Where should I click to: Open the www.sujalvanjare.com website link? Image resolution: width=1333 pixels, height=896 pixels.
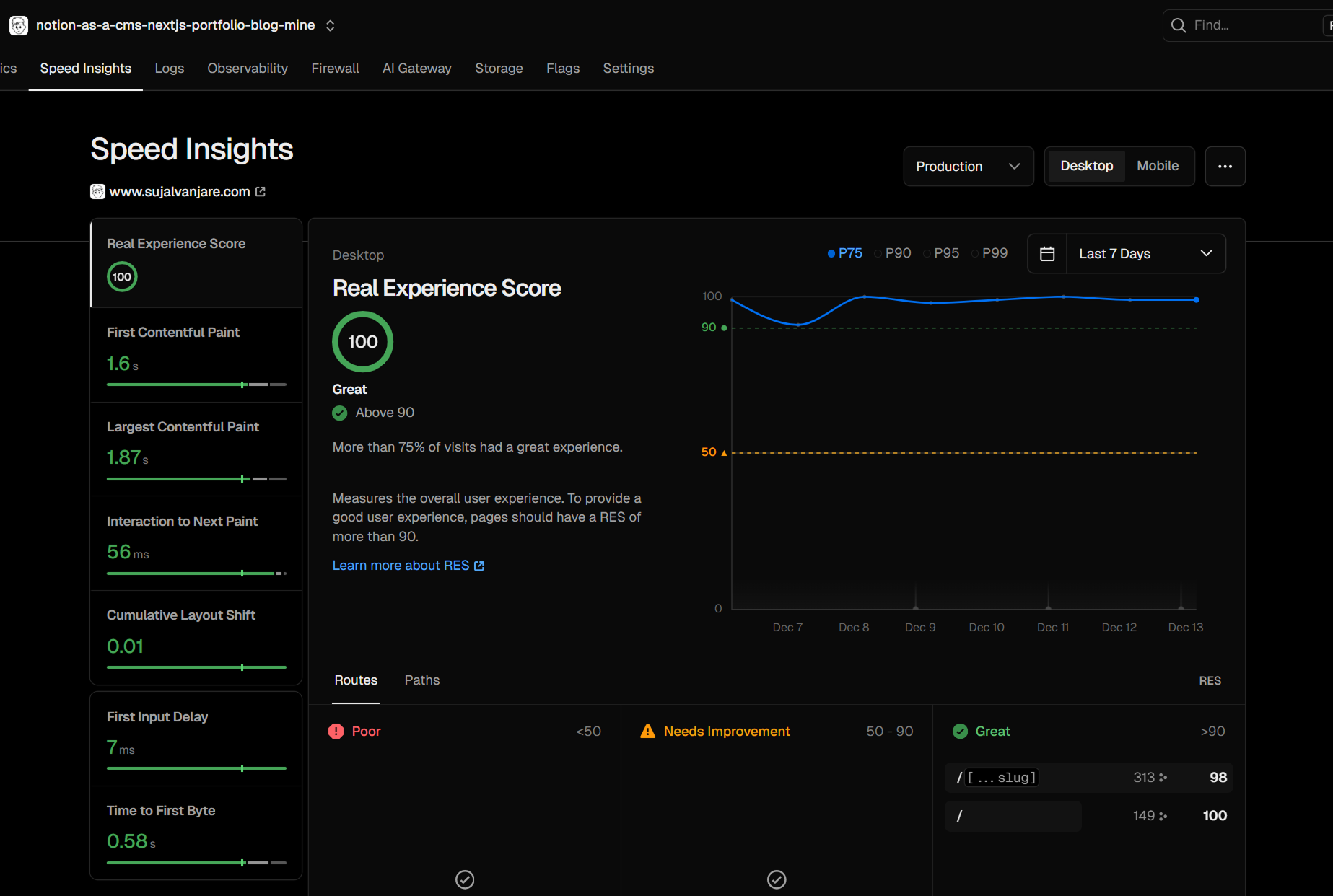pos(180,191)
